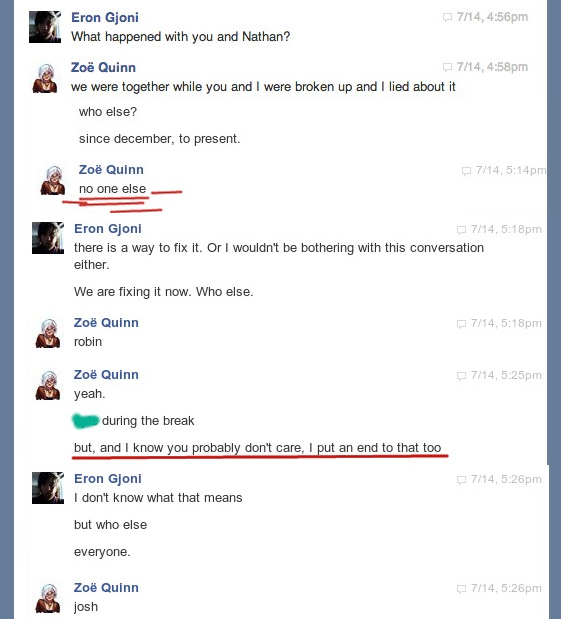Click the message icon beside 7/14, 4:56pm
This screenshot has width=561, height=619.
pyautogui.click(x=447, y=17)
